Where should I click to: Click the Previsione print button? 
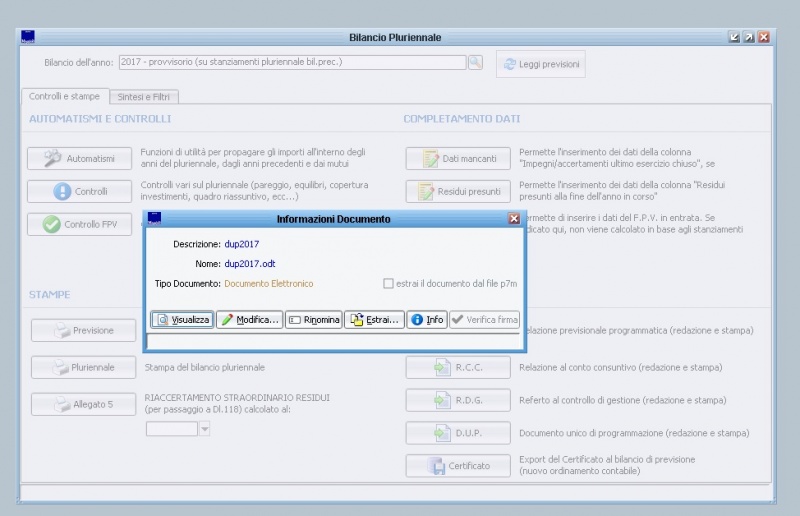click(84, 330)
